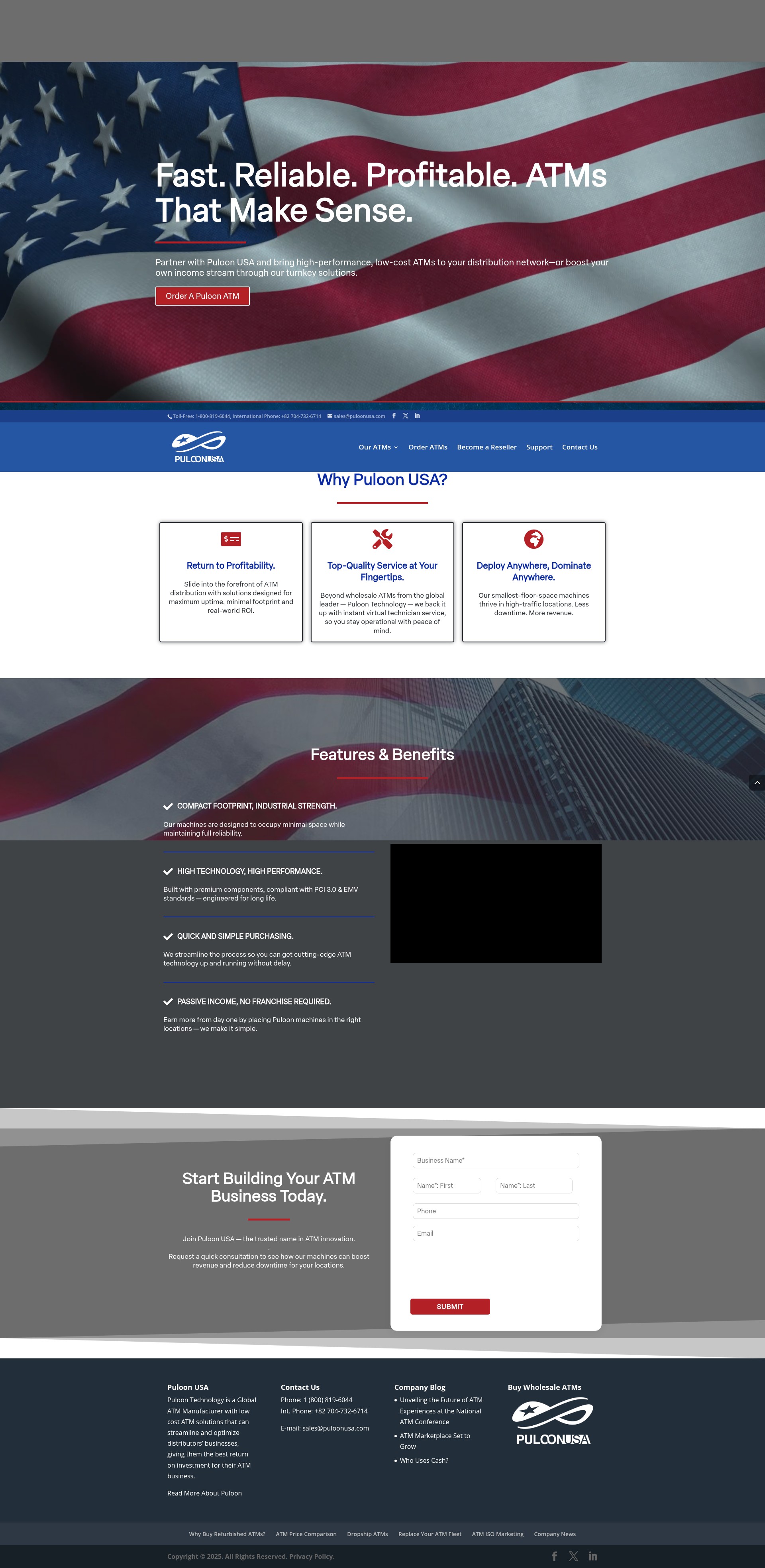Screen dimensions: 765x1568
Task: Click Top-Quality Service at Your Fingertips heading
Action: (x=382, y=571)
